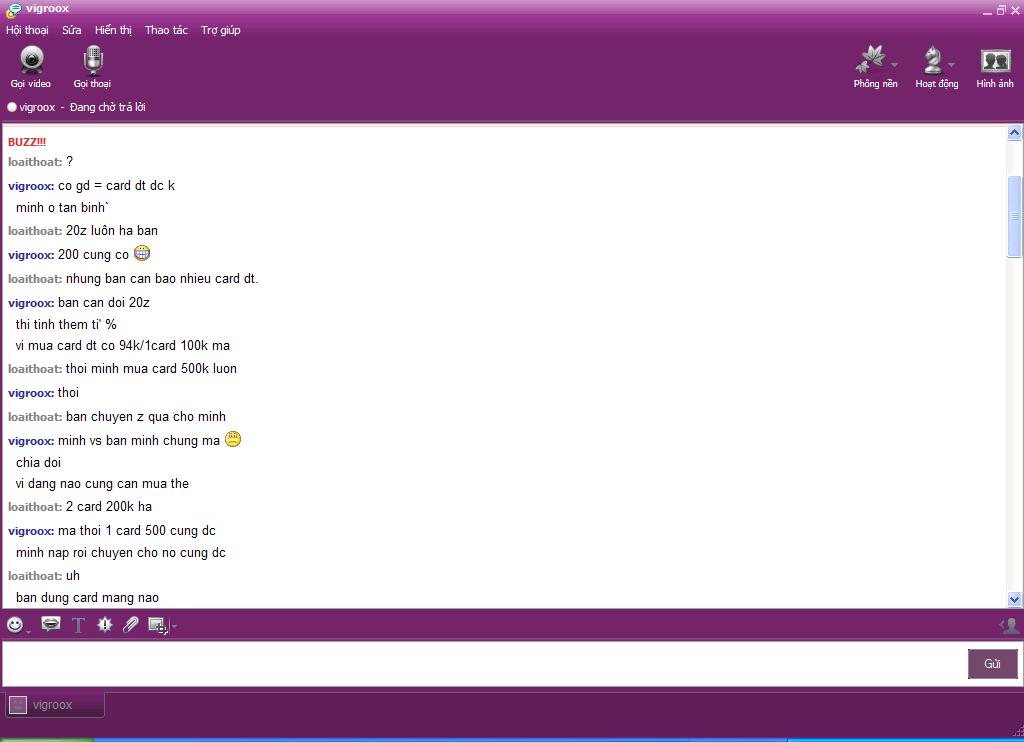Select the vigroox conversation tab
The width and height of the screenshot is (1024, 742).
coord(54,705)
